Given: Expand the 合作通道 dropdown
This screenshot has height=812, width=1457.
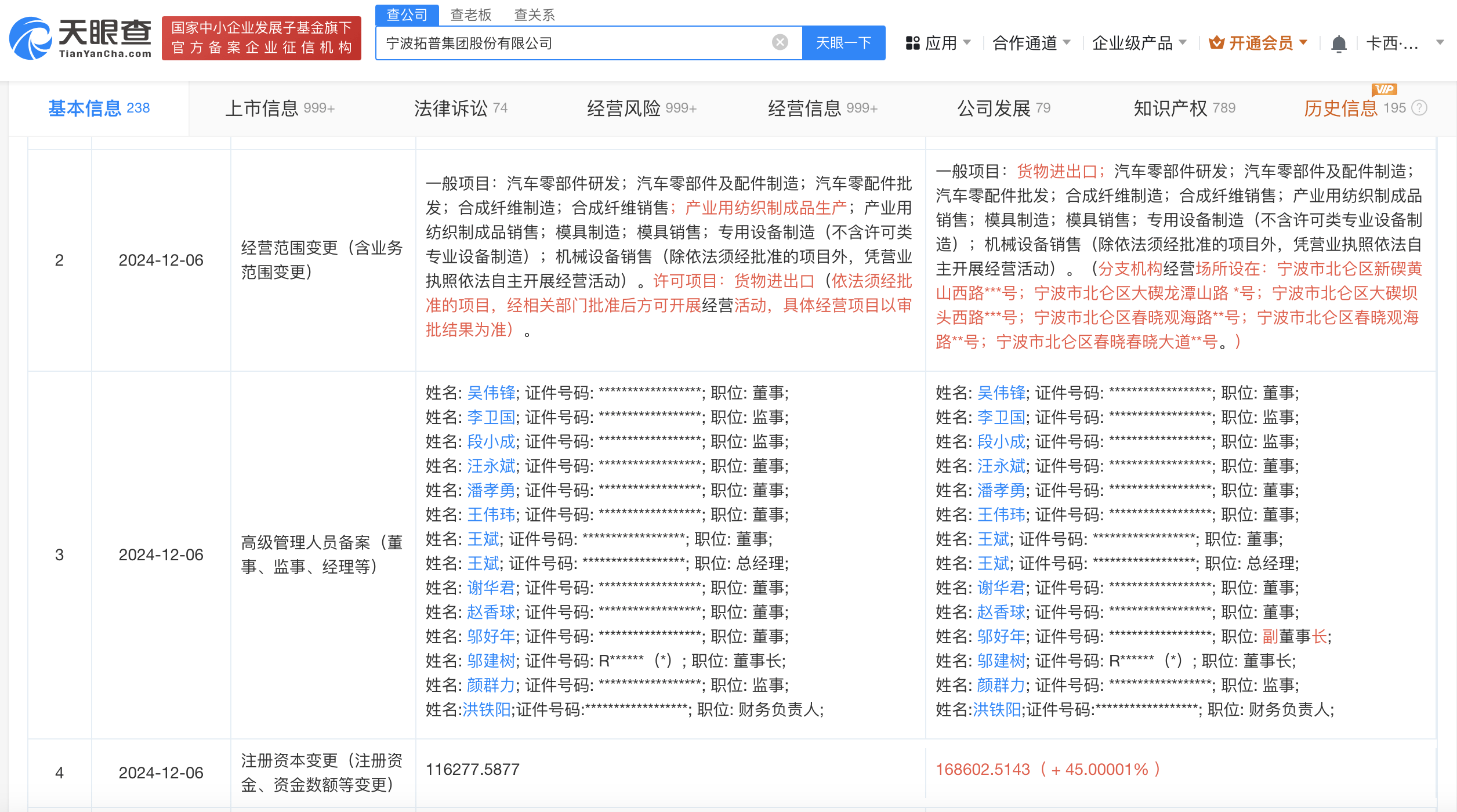Looking at the screenshot, I should 1067,42.
